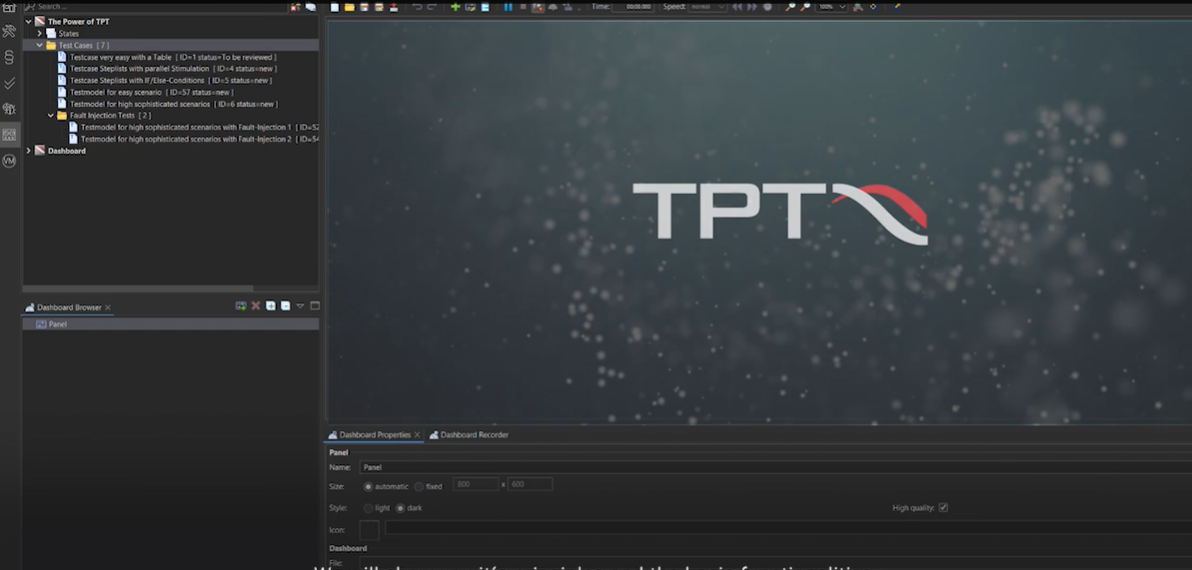
Task: Click the second magnifier zoom icon
Action: [805, 7]
